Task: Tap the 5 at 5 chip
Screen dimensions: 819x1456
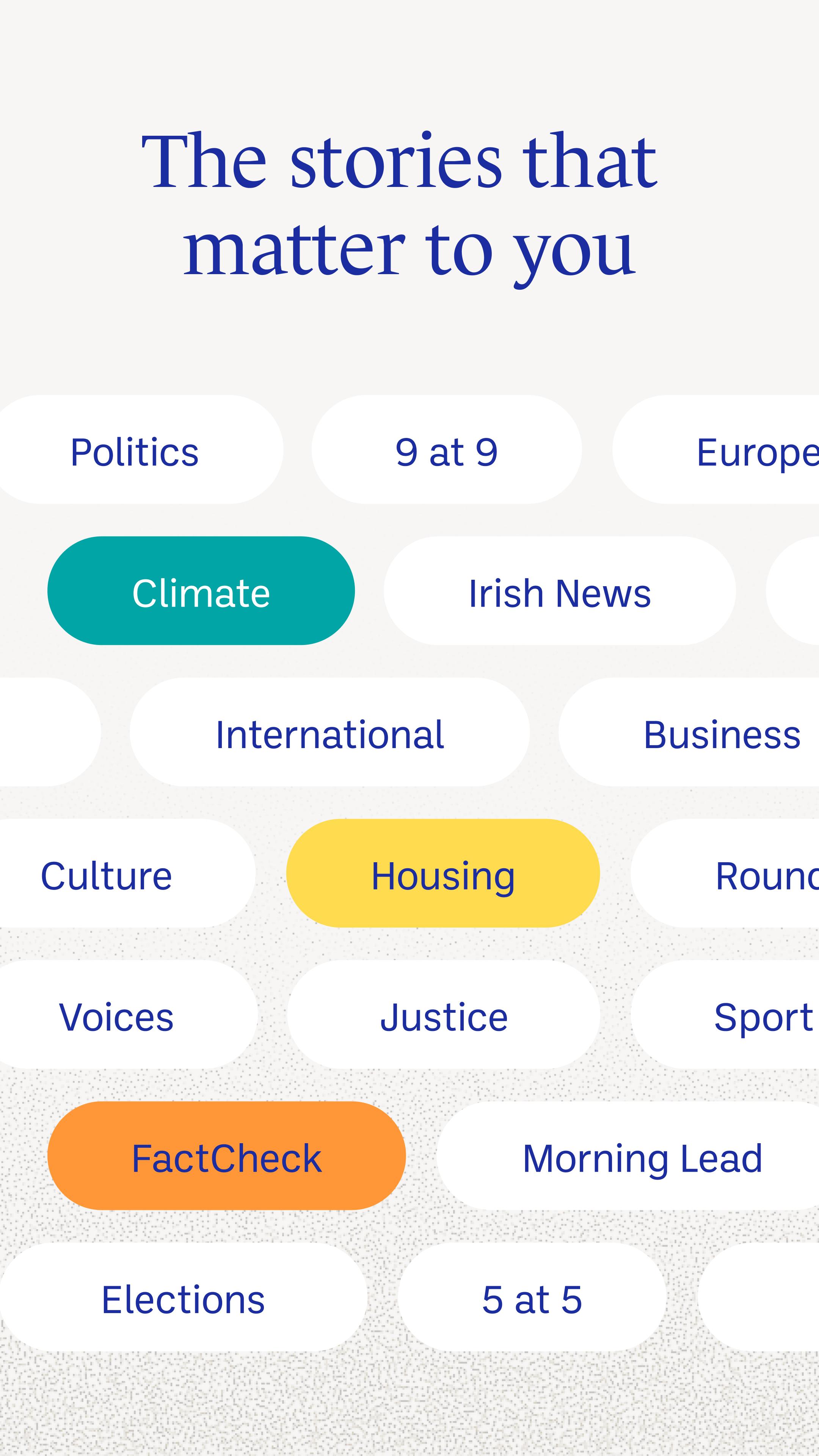Action: [532, 1297]
